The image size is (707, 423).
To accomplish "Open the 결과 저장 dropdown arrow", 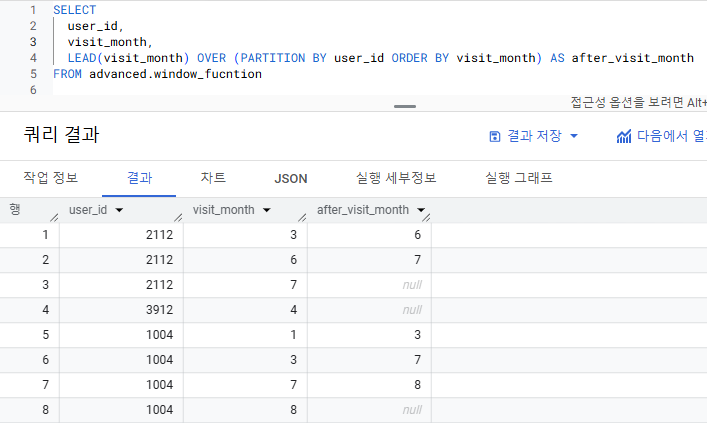I will pyautogui.click(x=574, y=136).
